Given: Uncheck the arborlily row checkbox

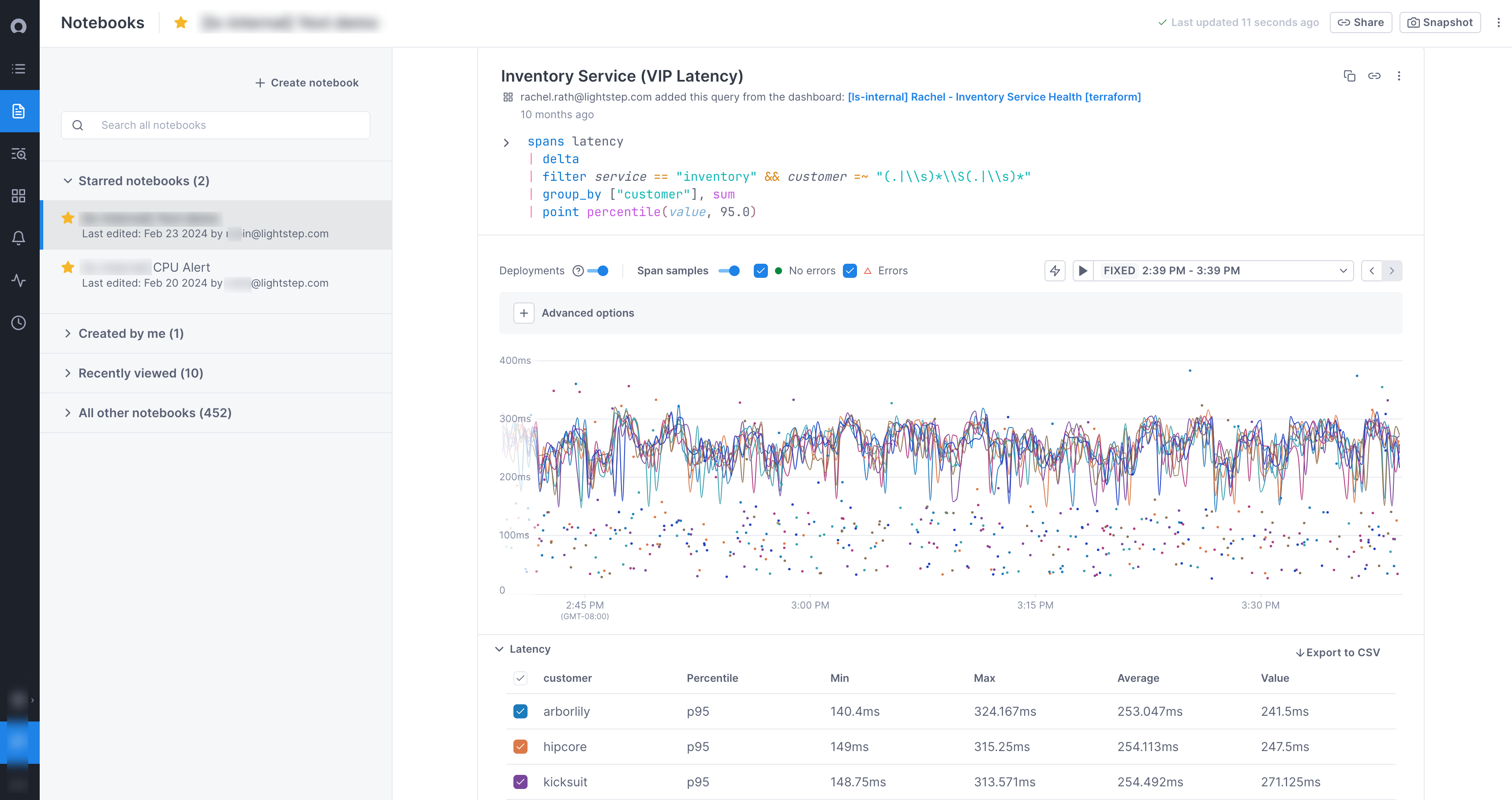Looking at the screenshot, I should tap(520, 711).
